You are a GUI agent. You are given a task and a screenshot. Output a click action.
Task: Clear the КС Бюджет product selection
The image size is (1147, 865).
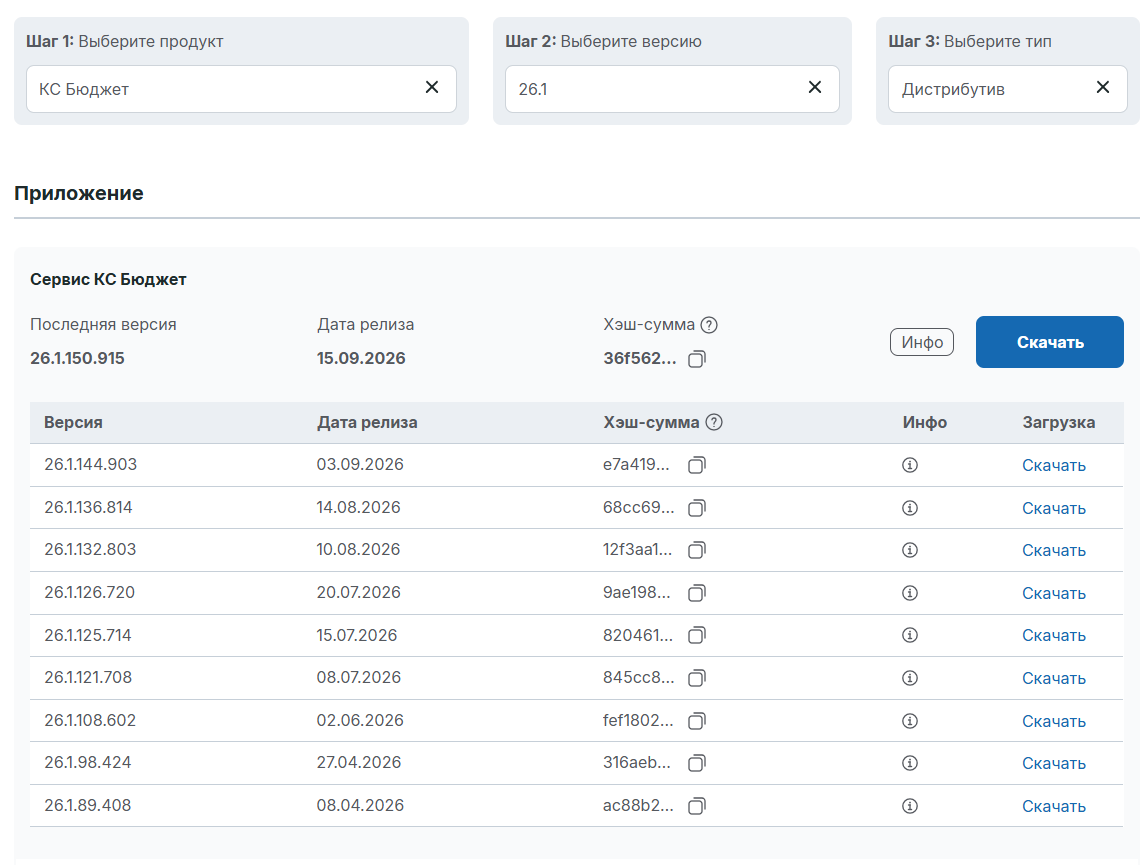pos(432,88)
